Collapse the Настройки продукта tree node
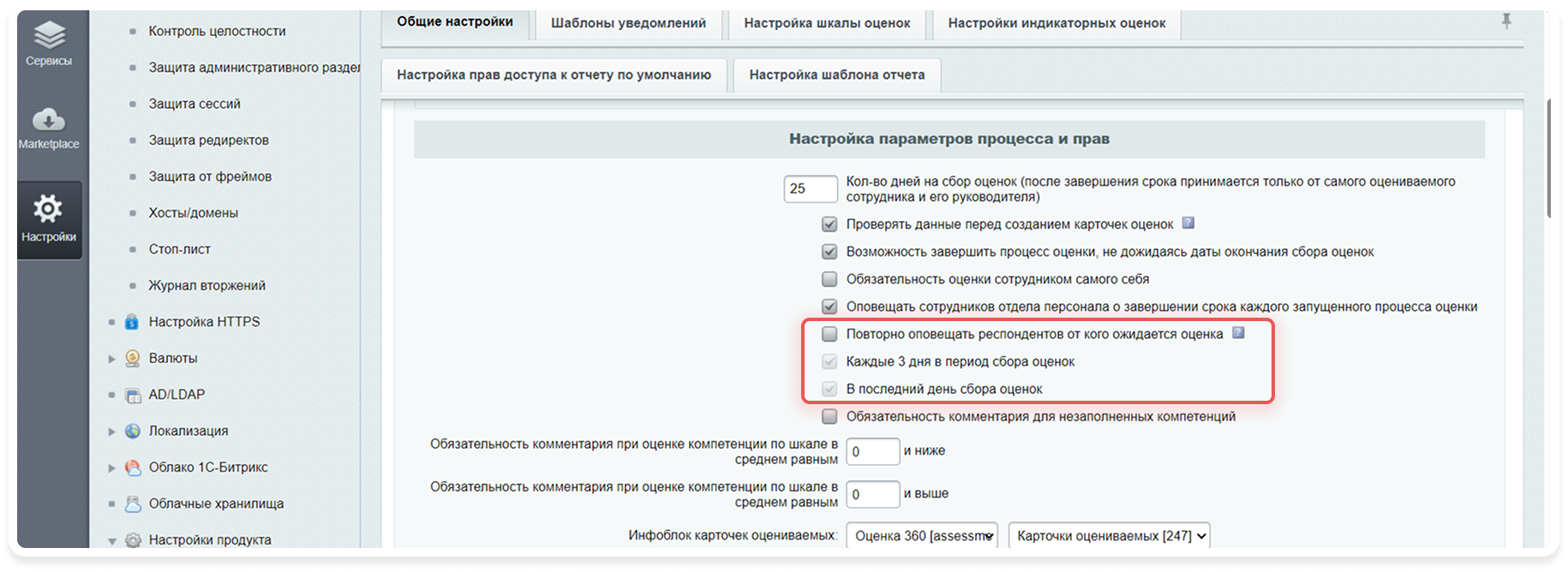Viewport: 1568px width, 572px height. [x=111, y=540]
